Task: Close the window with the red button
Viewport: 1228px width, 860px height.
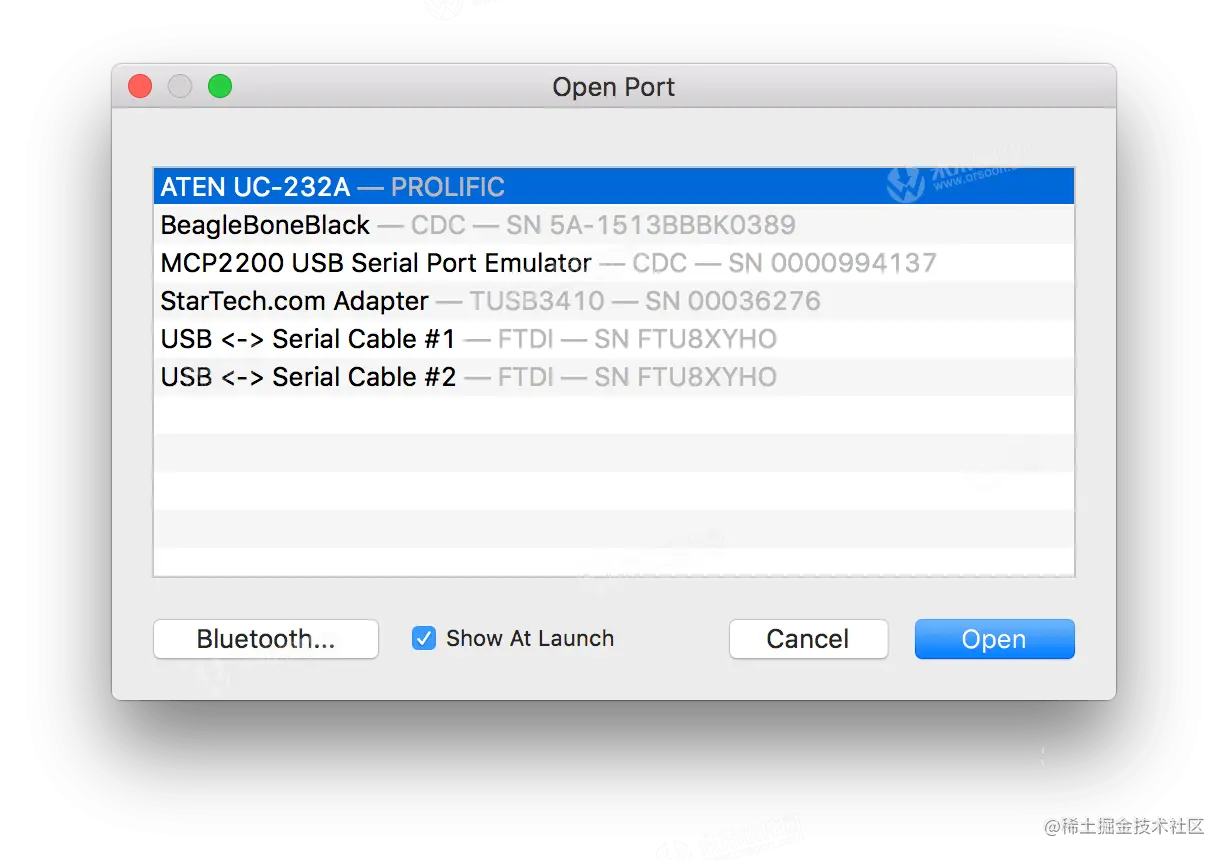Action: click(140, 87)
